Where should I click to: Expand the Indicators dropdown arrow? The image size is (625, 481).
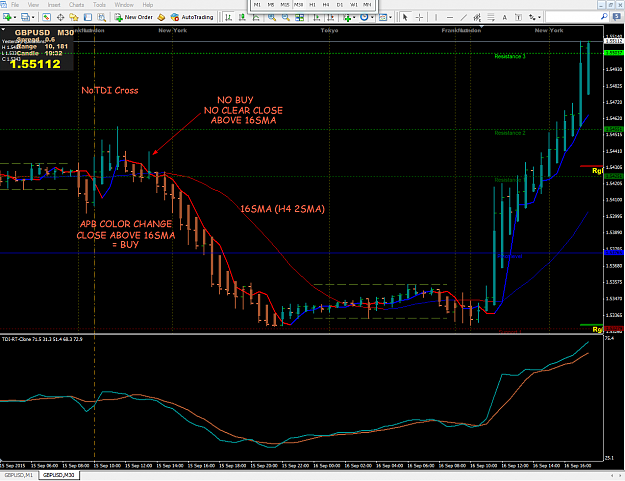click(x=354, y=17)
